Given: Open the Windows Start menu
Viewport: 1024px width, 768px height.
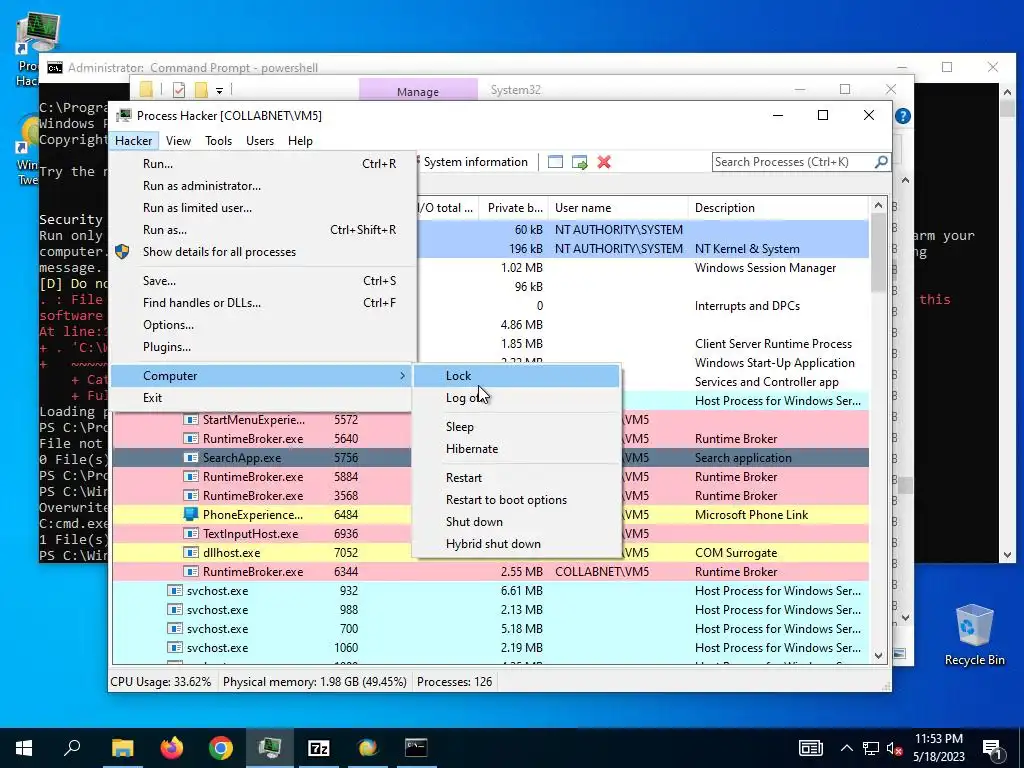Looking at the screenshot, I should tap(24, 748).
